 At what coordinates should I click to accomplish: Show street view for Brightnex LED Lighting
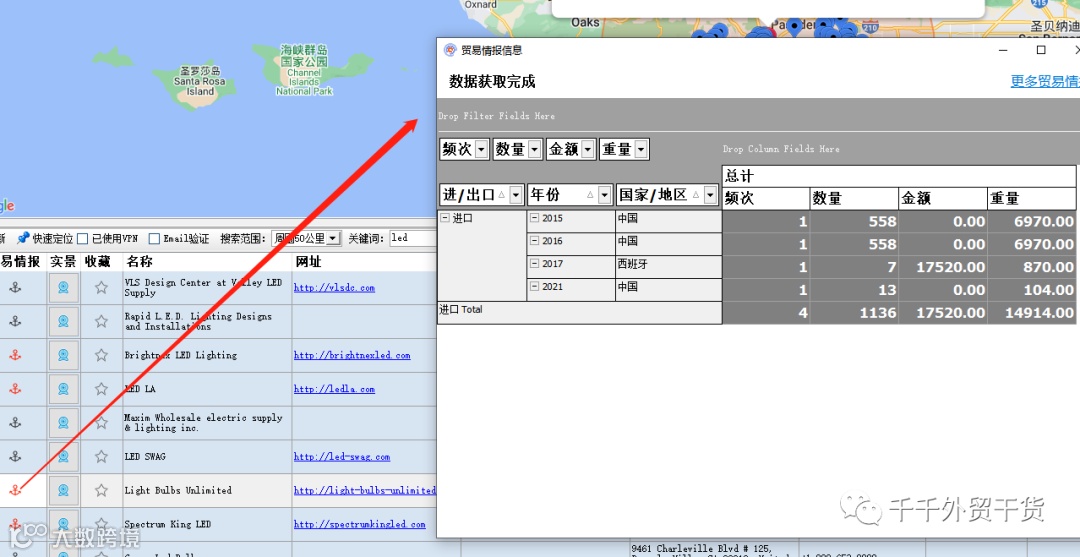63,355
